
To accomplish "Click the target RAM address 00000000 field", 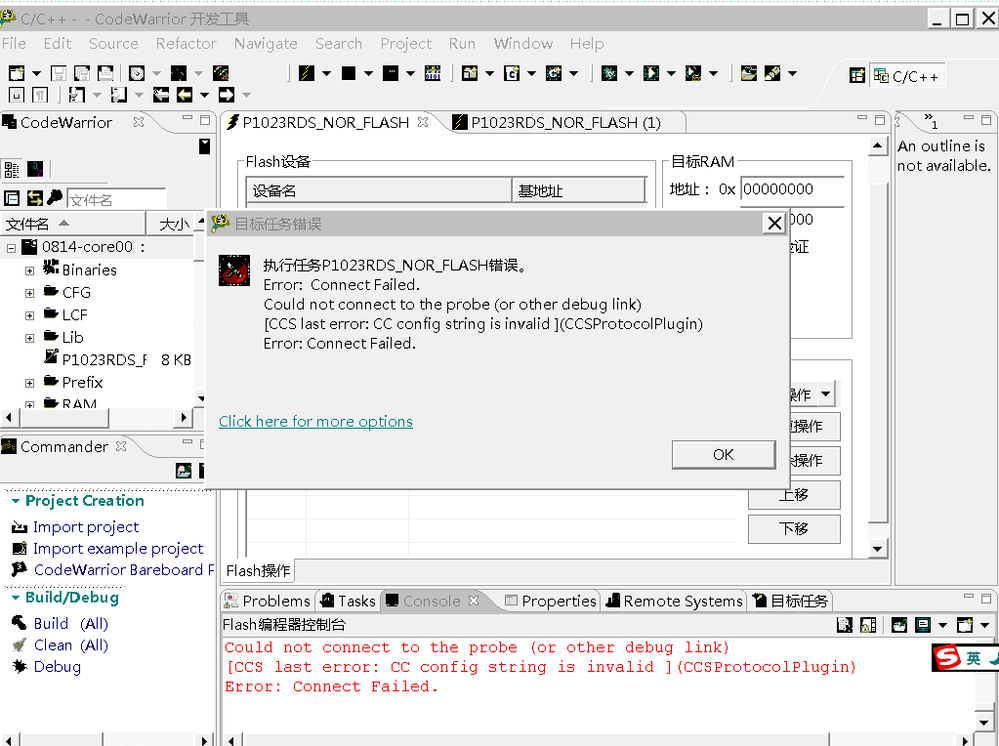I will (x=792, y=189).
